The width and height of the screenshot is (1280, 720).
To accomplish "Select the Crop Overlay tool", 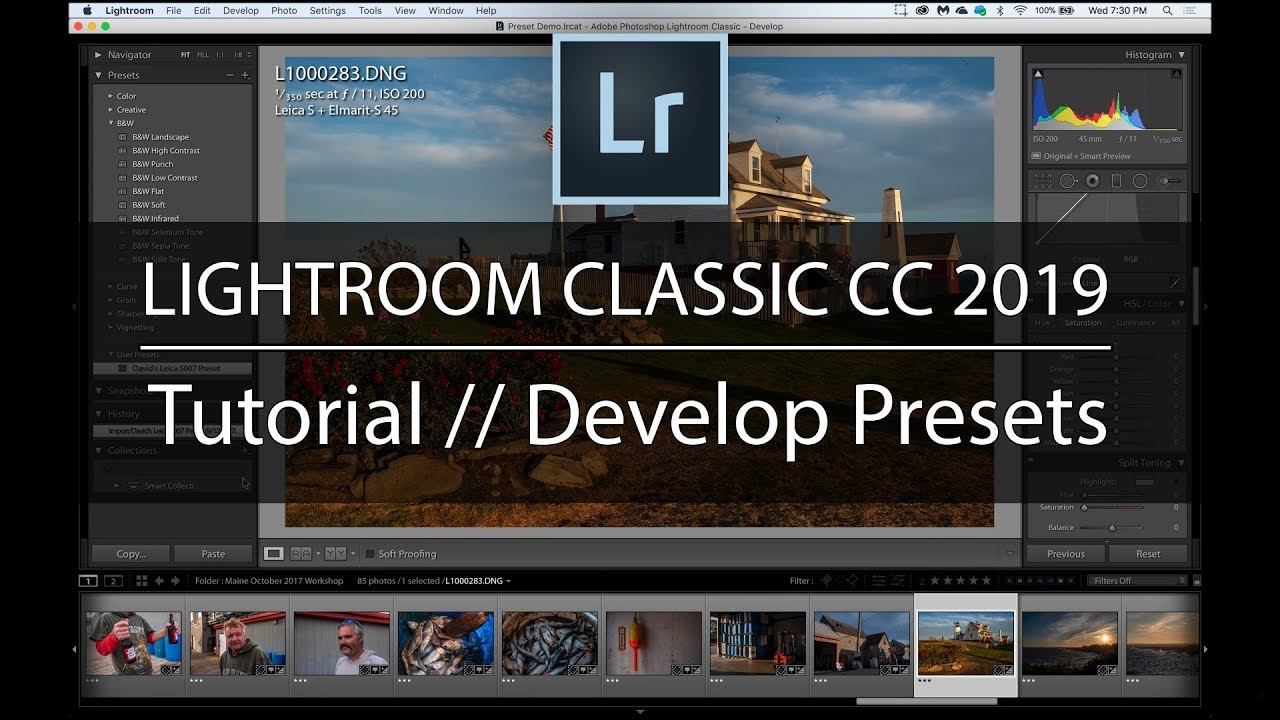I will 1043,181.
